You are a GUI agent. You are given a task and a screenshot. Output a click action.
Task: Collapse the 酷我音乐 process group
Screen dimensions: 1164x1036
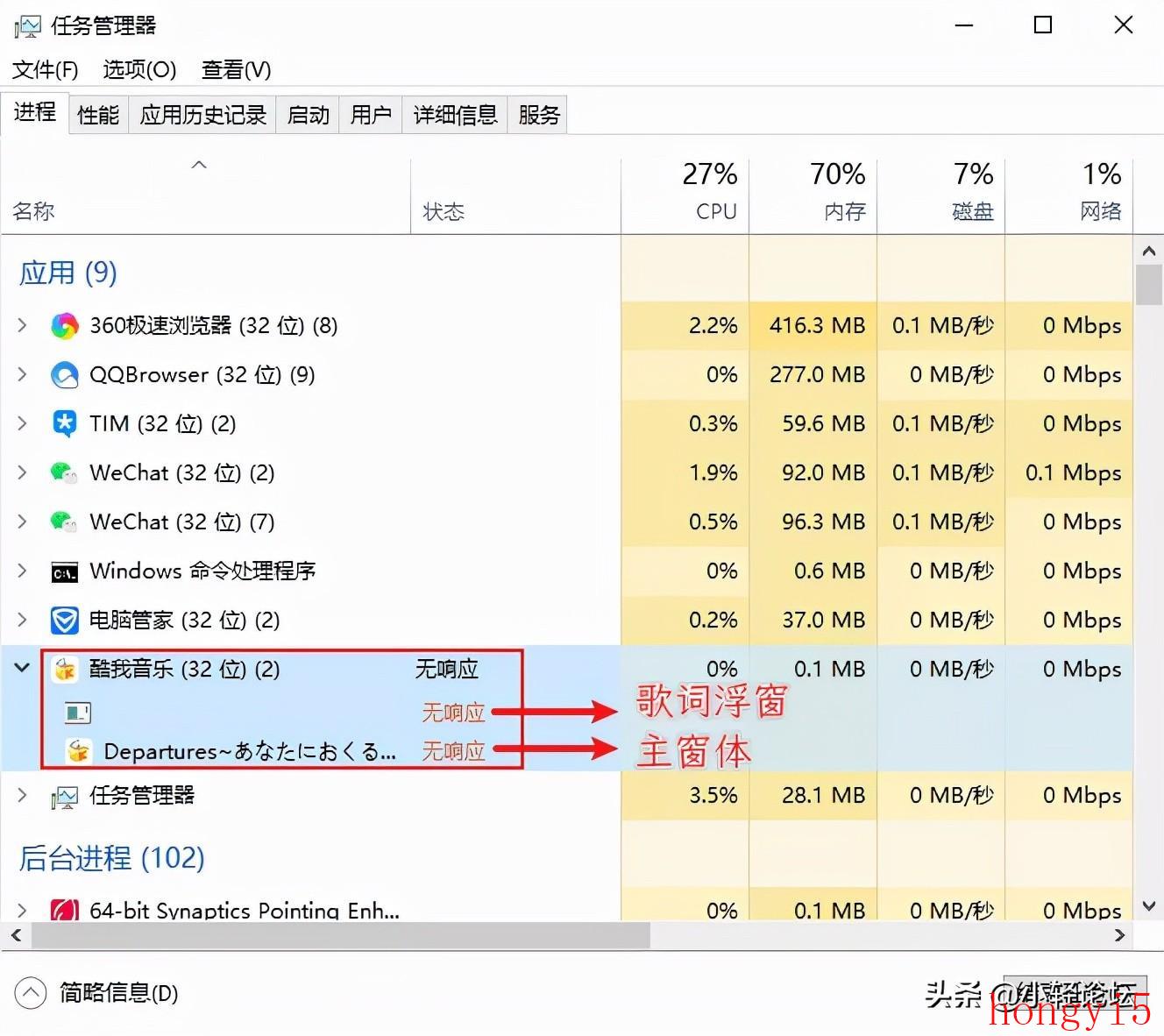pos(22,669)
